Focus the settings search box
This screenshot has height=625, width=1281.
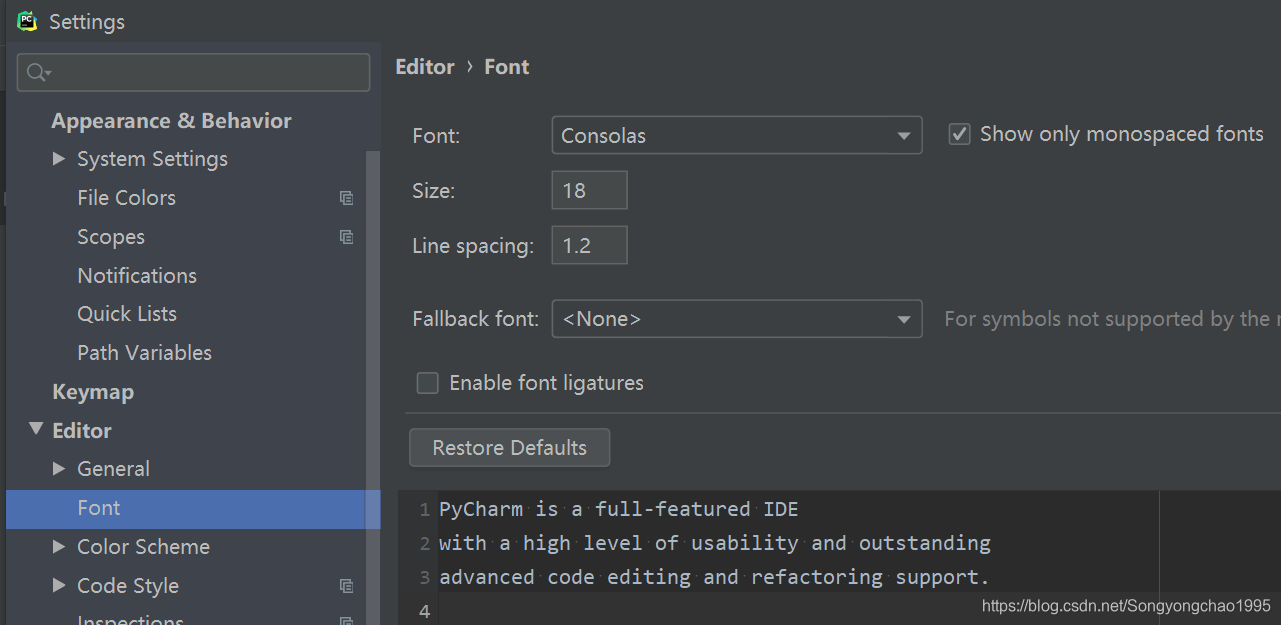(194, 72)
